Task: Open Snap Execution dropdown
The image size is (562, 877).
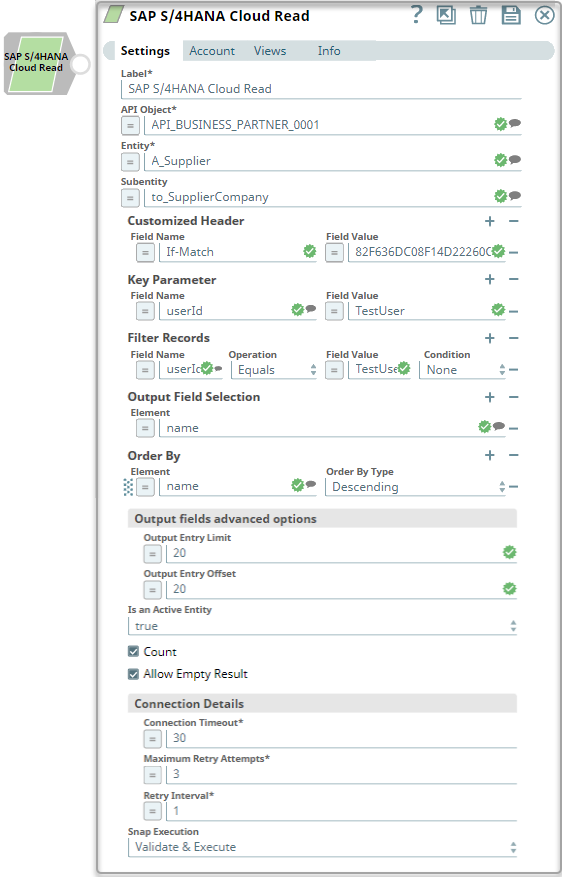Action: coord(322,847)
